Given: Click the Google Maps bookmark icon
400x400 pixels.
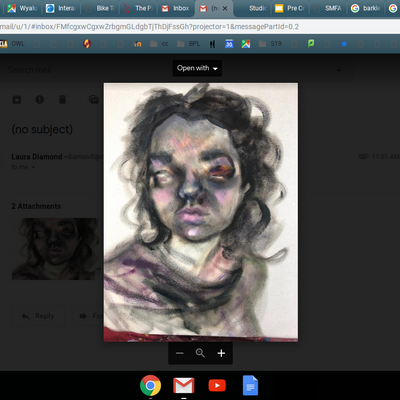Looking at the screenshot, I should click(246, 44).
